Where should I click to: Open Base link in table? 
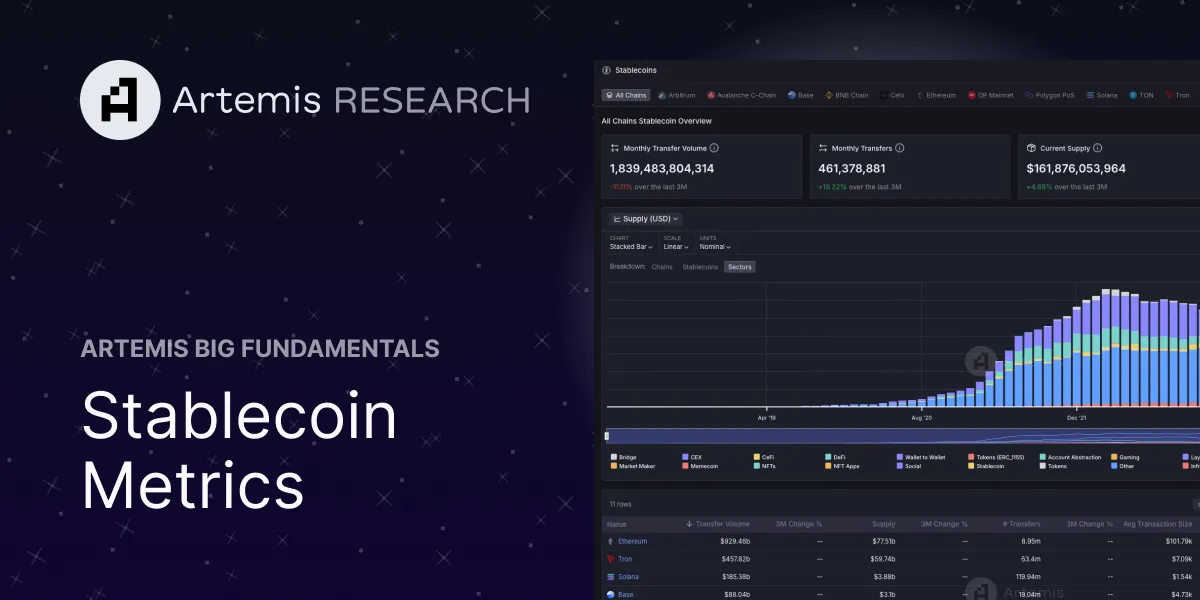pyautogui.click(x=626, y=595)
